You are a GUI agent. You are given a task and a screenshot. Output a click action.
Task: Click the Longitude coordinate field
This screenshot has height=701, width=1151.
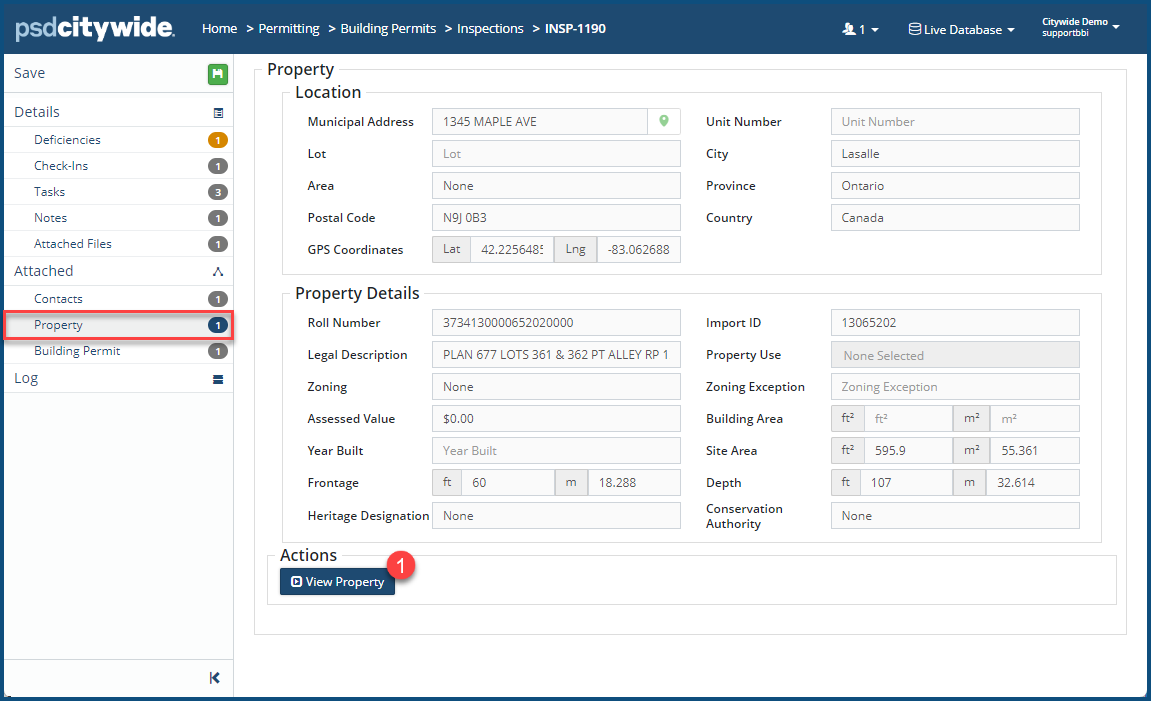639,250
